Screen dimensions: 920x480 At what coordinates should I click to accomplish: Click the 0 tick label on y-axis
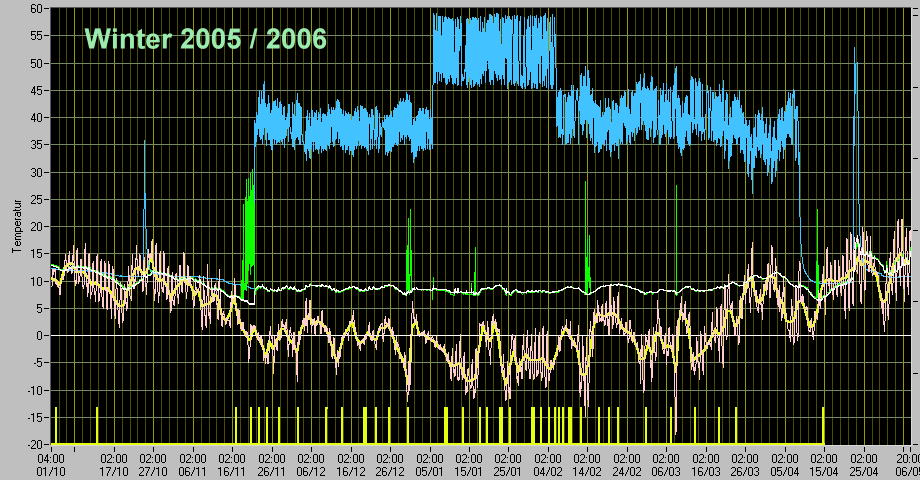coord(39,336)
